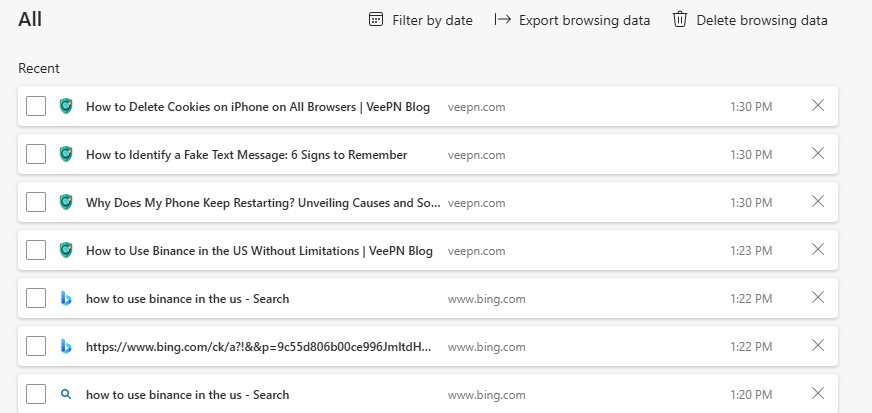This screenshot has width=872, height=413.
Task: Open How to Use Binance in the US blog
Action: tap(259, 251)
